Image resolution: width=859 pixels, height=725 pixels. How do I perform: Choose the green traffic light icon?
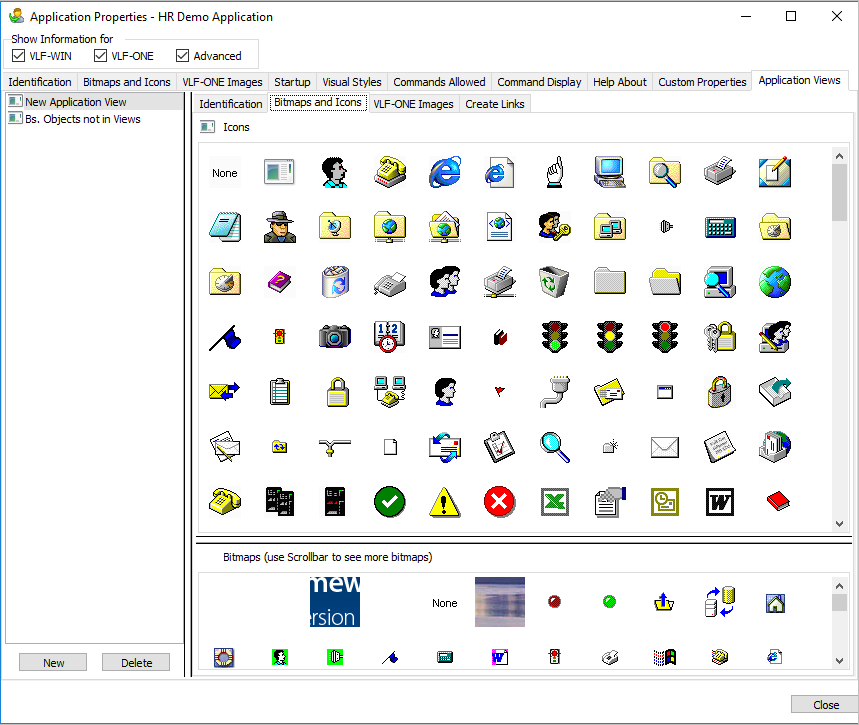[554, 337]
